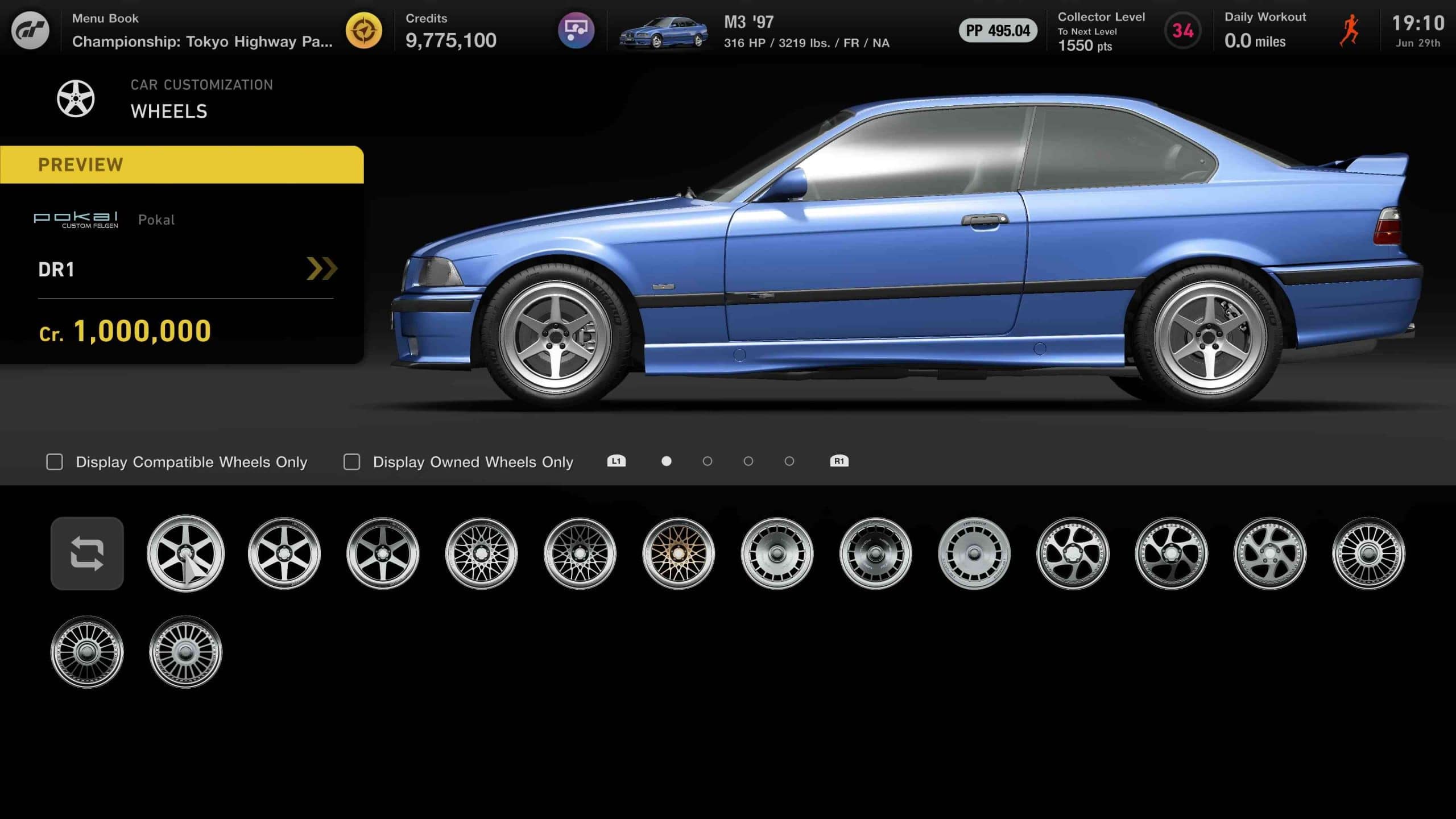This screenshot has width=1456, height=819.
Task: Click the Credits balance 9,775,100
Action: click(x=451, y=40)
